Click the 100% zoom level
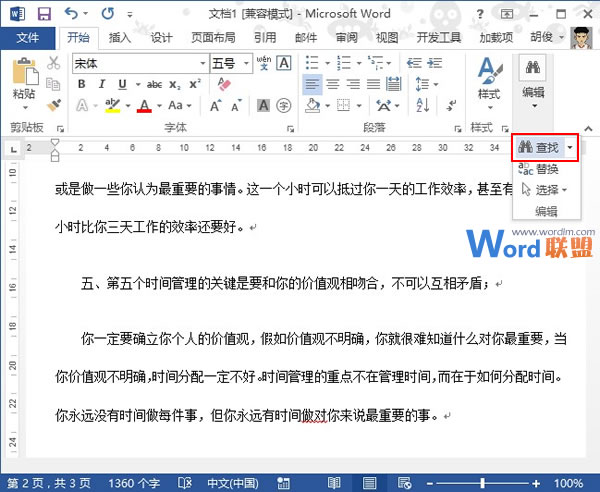 pos(568,483)
